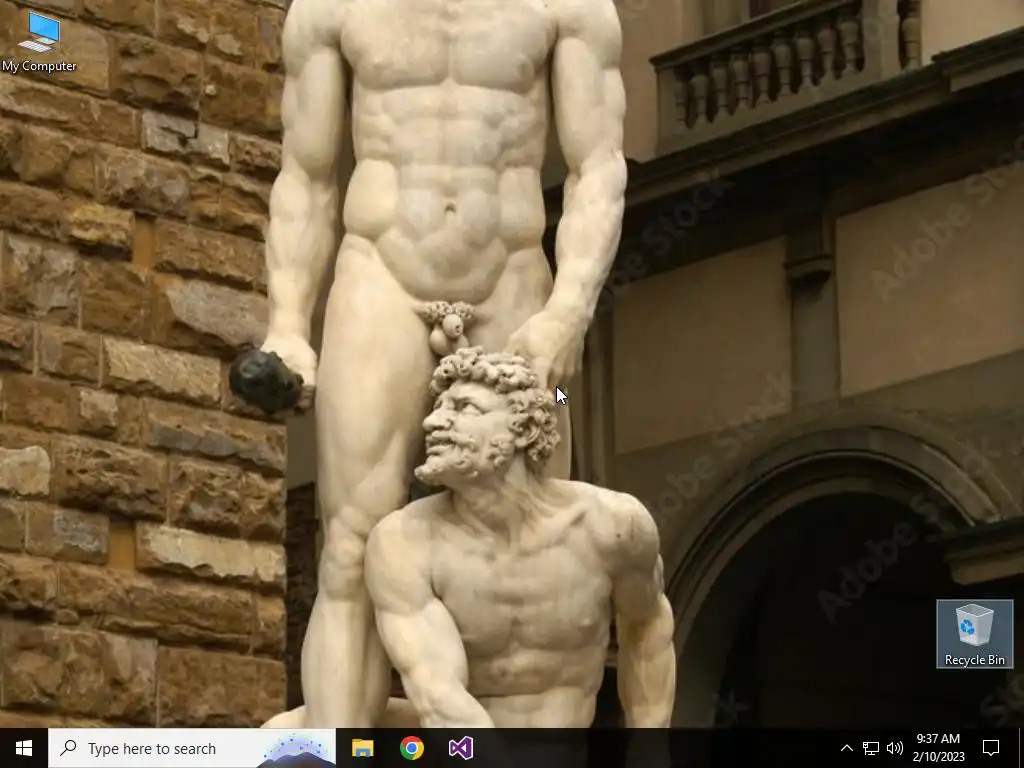Launch Google Chrome from the taskbar
Viewport: 1024px width, 768px height.
[x=411, y=748]
